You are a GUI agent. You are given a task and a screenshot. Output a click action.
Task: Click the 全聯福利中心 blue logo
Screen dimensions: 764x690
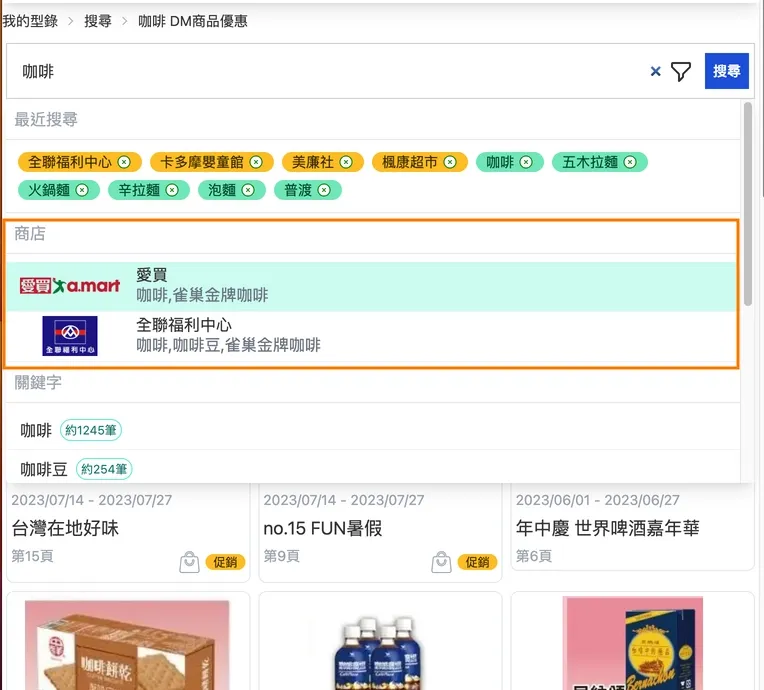(x=70, y=336)
